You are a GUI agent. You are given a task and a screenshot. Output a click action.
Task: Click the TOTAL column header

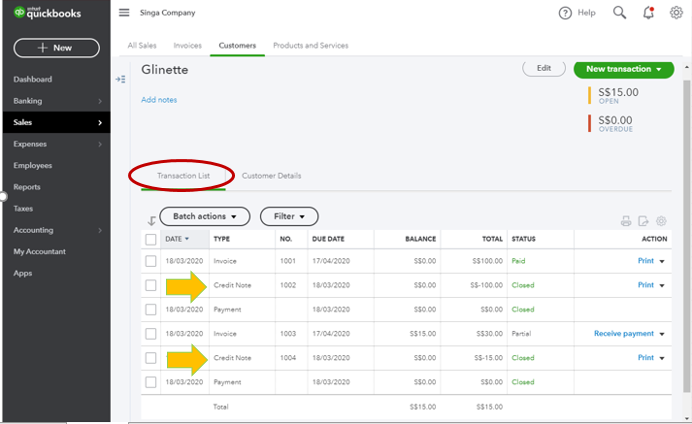pos(492,239)
